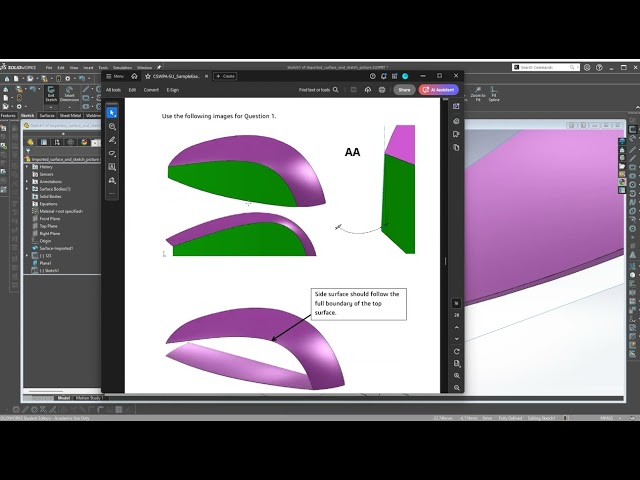640x480 pixels.
Task: Open Acrobat Edit menu item
Action: (x=132, y=90)
